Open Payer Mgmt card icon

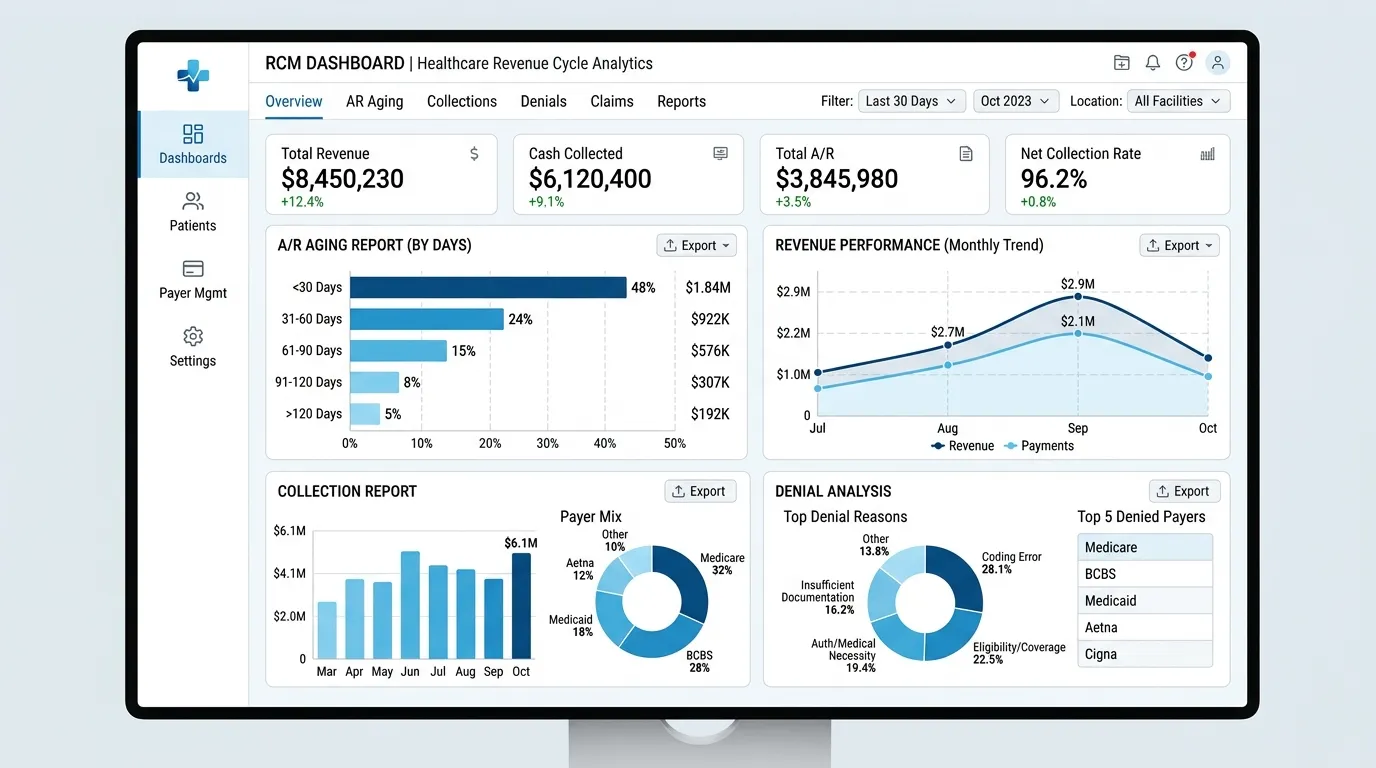(193, 269)
